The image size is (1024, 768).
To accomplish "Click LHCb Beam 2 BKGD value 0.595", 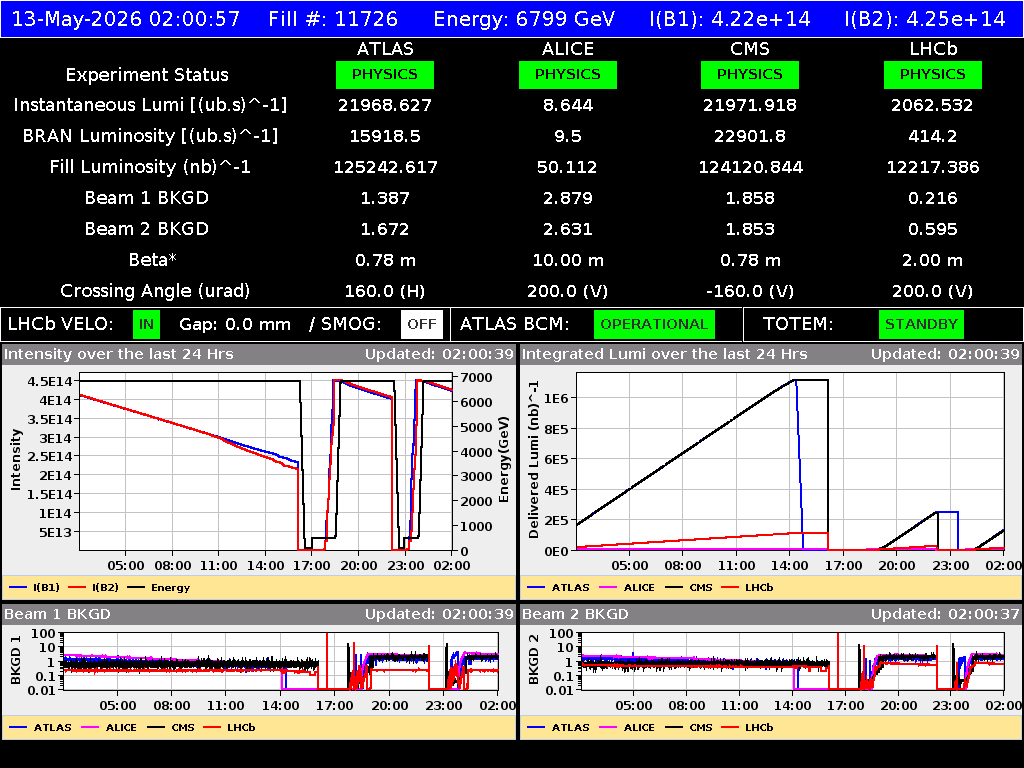I will click(933, 229).
